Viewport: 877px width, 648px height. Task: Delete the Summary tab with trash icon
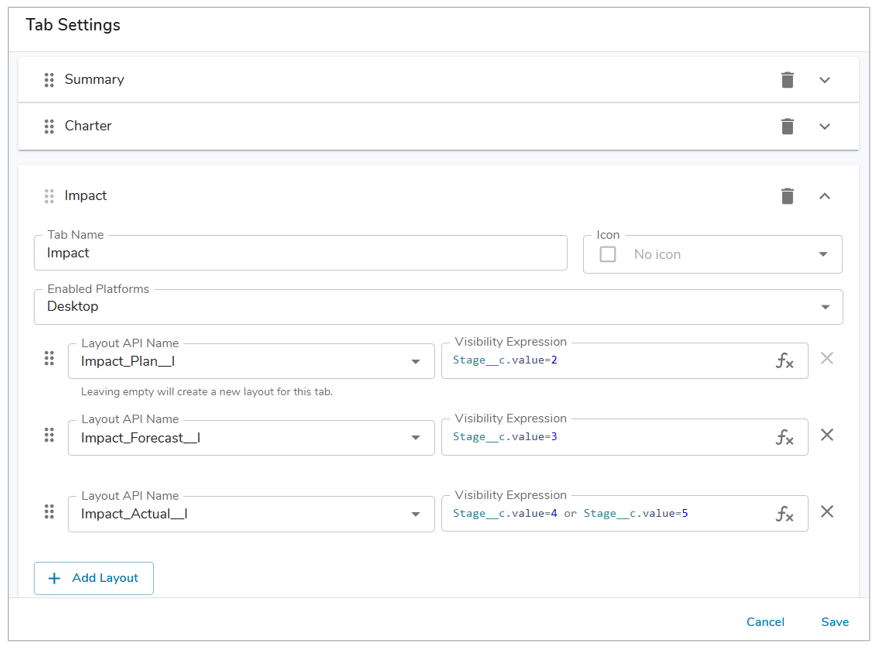point(787,80)
